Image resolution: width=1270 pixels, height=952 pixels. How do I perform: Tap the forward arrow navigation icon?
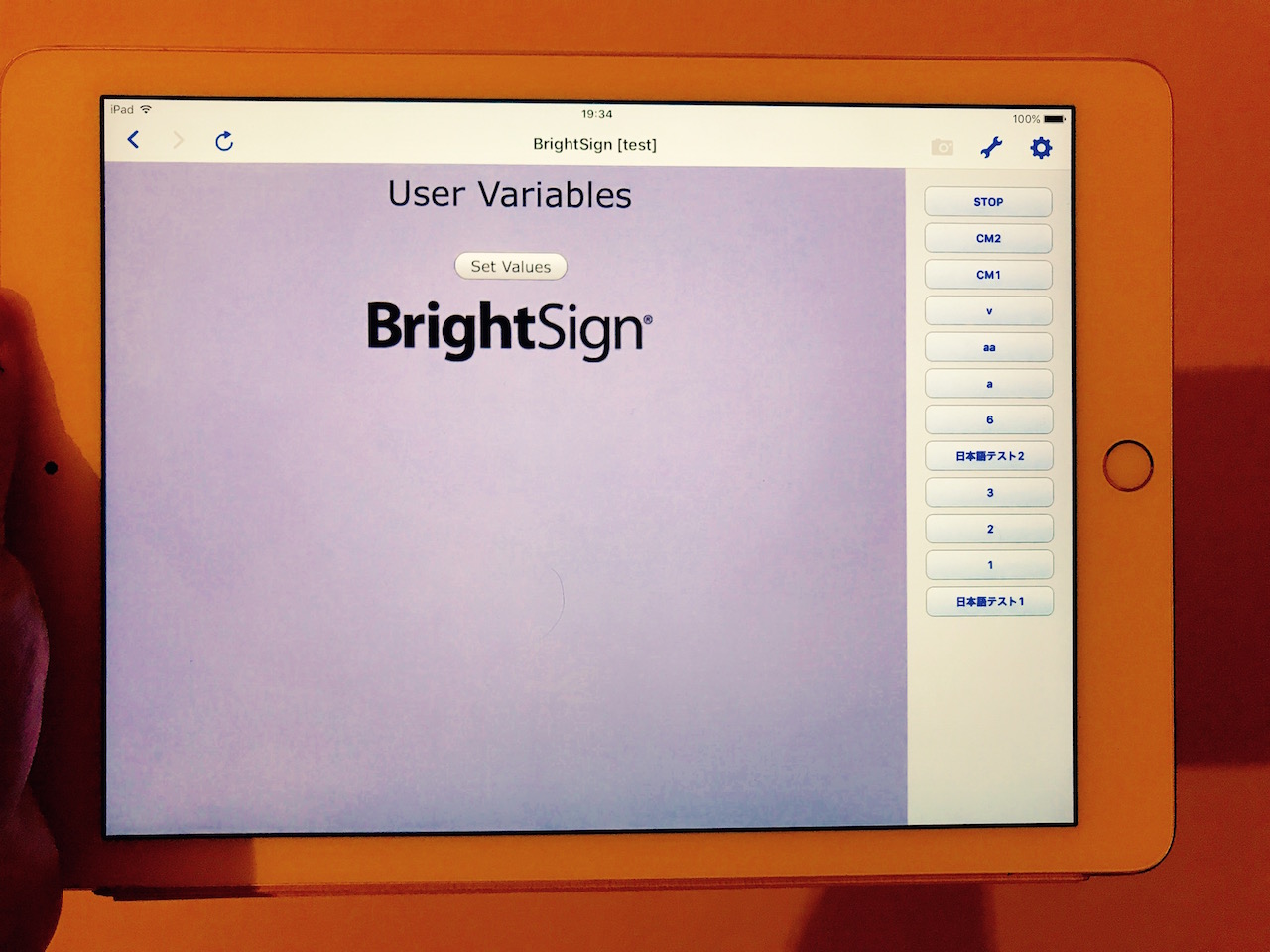(x=179, y=141)
